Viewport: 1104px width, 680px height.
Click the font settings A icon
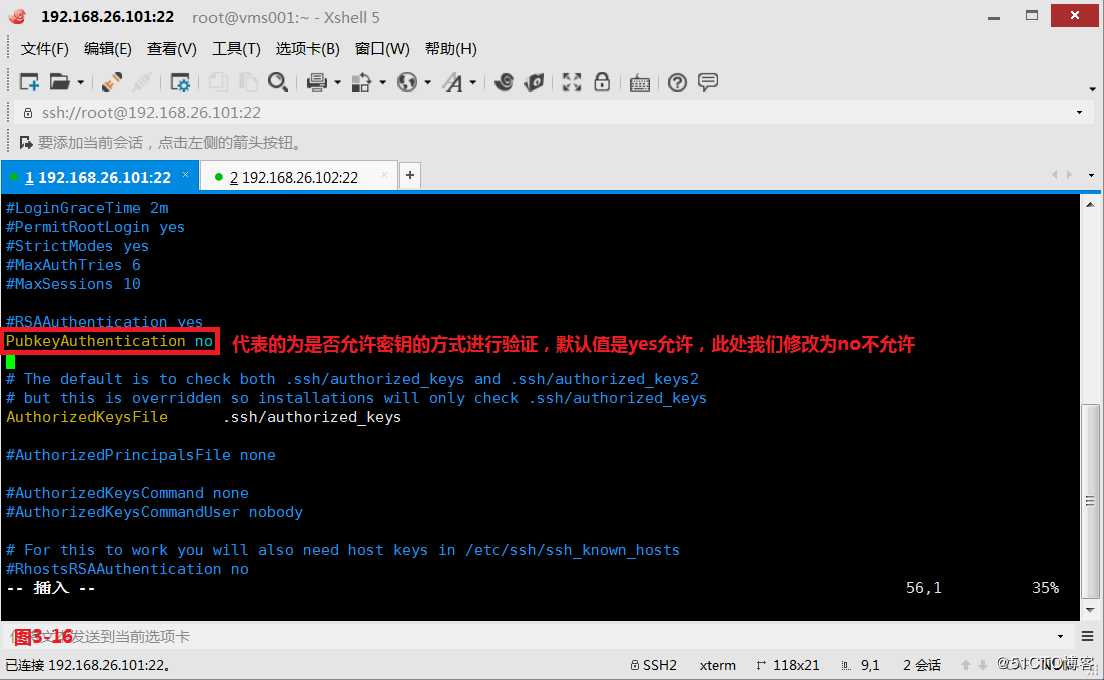453,81
